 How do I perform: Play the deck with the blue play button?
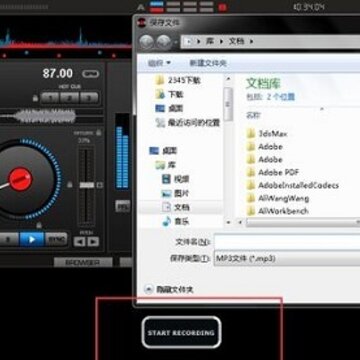(x=32, y=240)
